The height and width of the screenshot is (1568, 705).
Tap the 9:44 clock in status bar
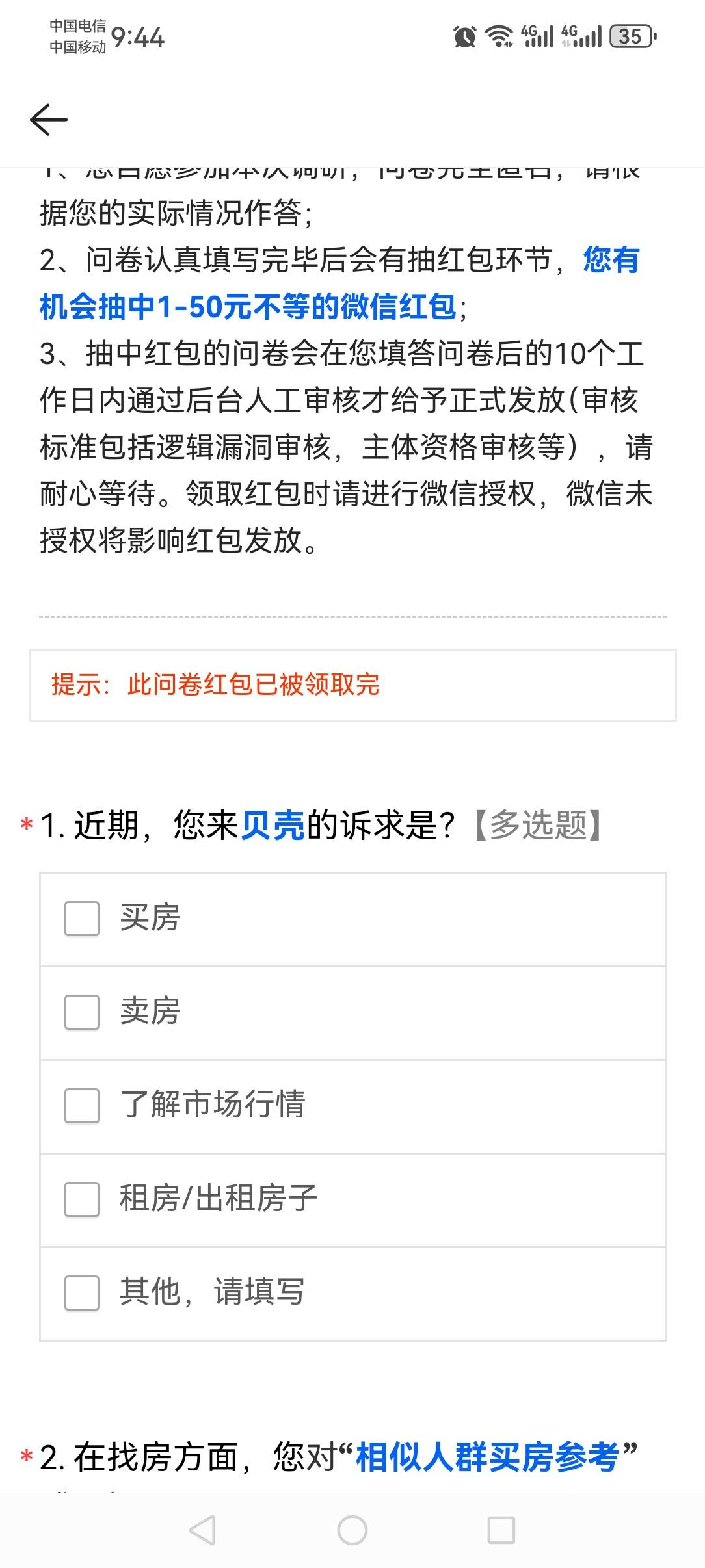[138, 38]
